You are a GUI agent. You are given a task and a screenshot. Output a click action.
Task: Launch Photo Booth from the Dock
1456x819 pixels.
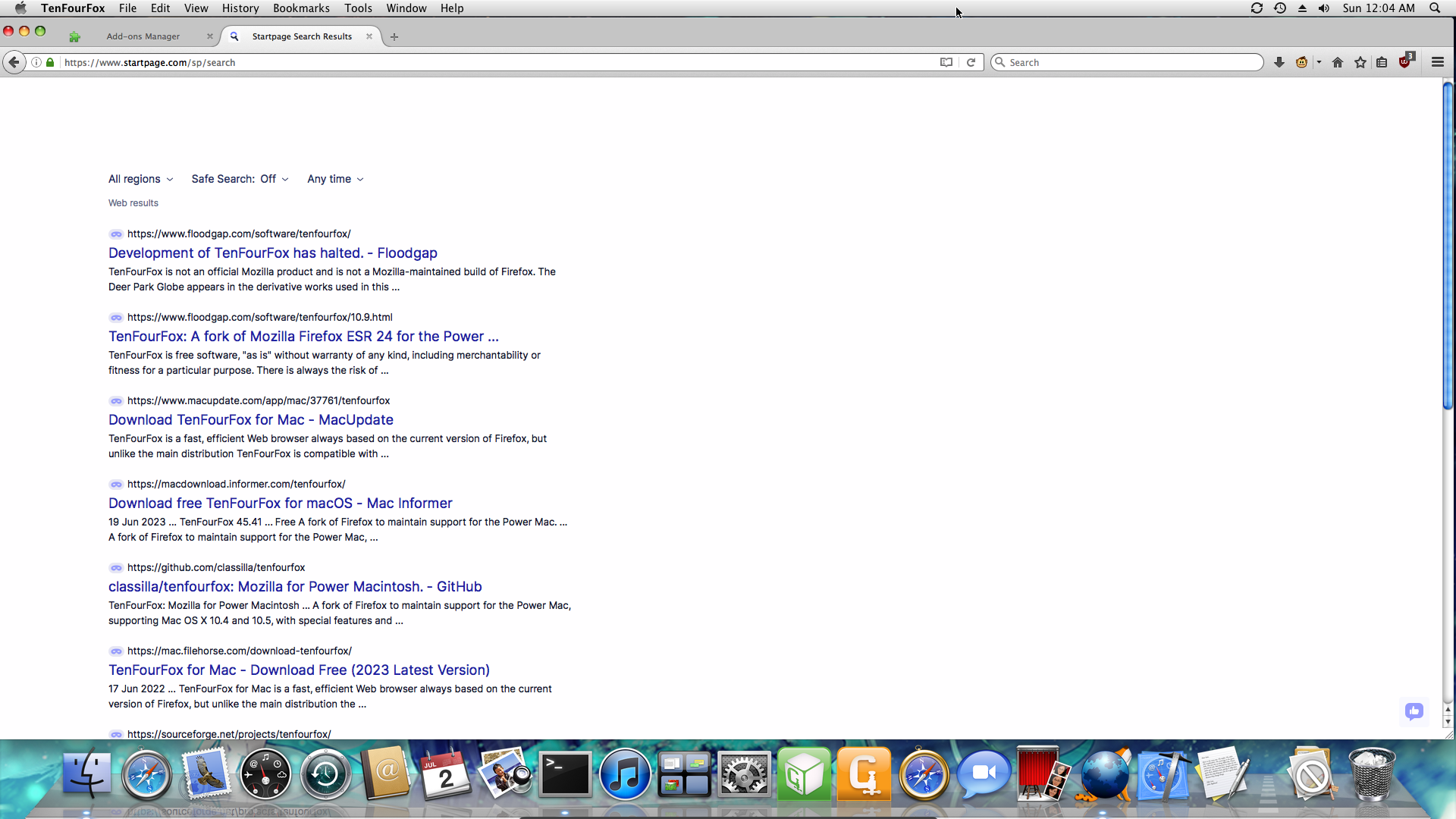(x=1043, y=774)
